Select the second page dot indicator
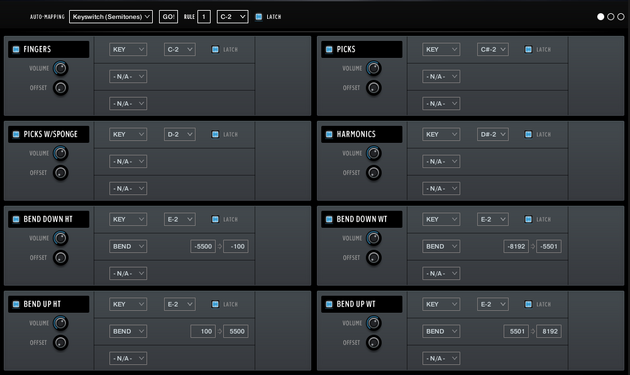 (611, 17)
